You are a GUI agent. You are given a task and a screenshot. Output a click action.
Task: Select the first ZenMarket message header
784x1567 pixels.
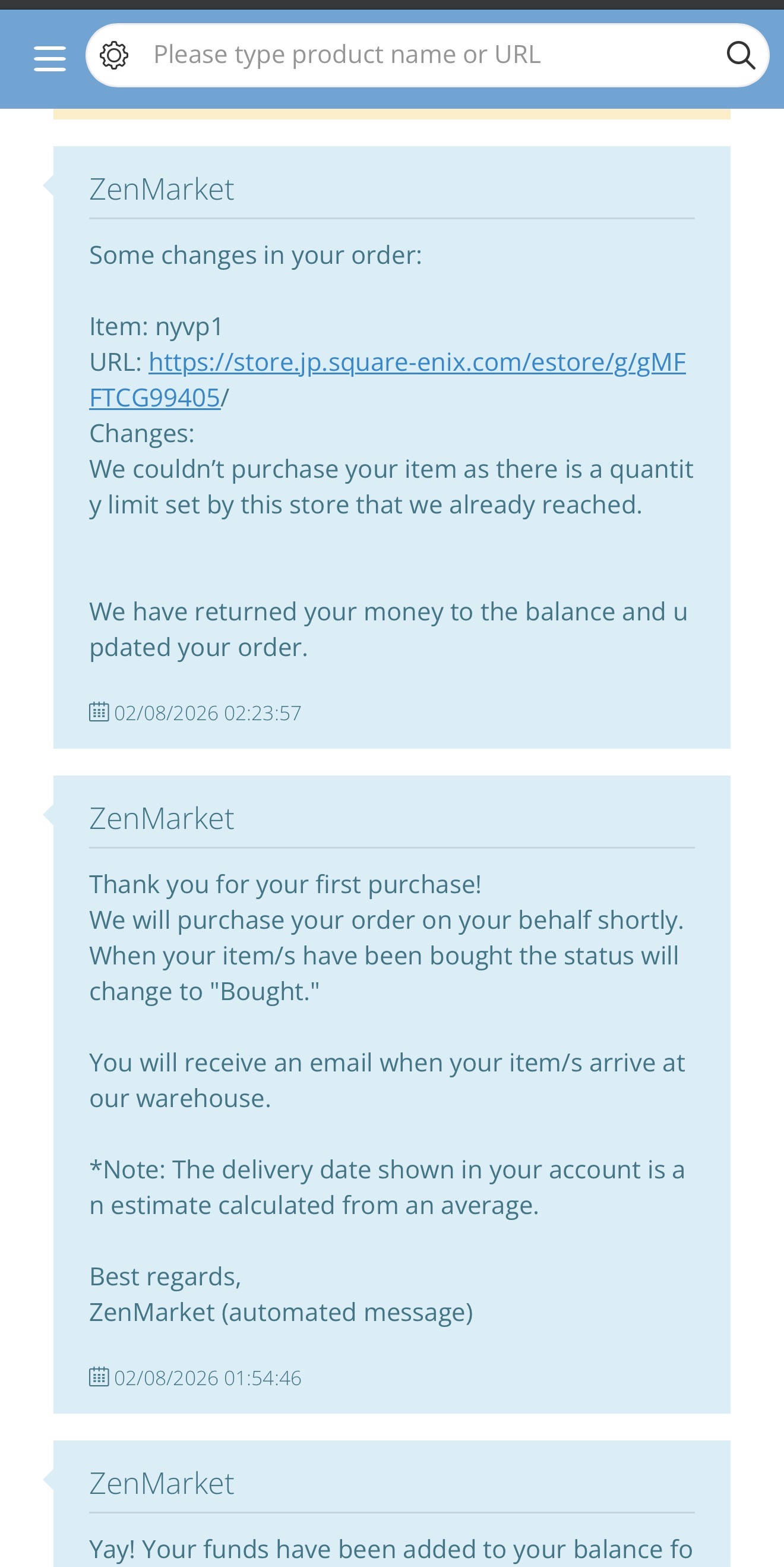pyautogui.click(x=161, y=189)
